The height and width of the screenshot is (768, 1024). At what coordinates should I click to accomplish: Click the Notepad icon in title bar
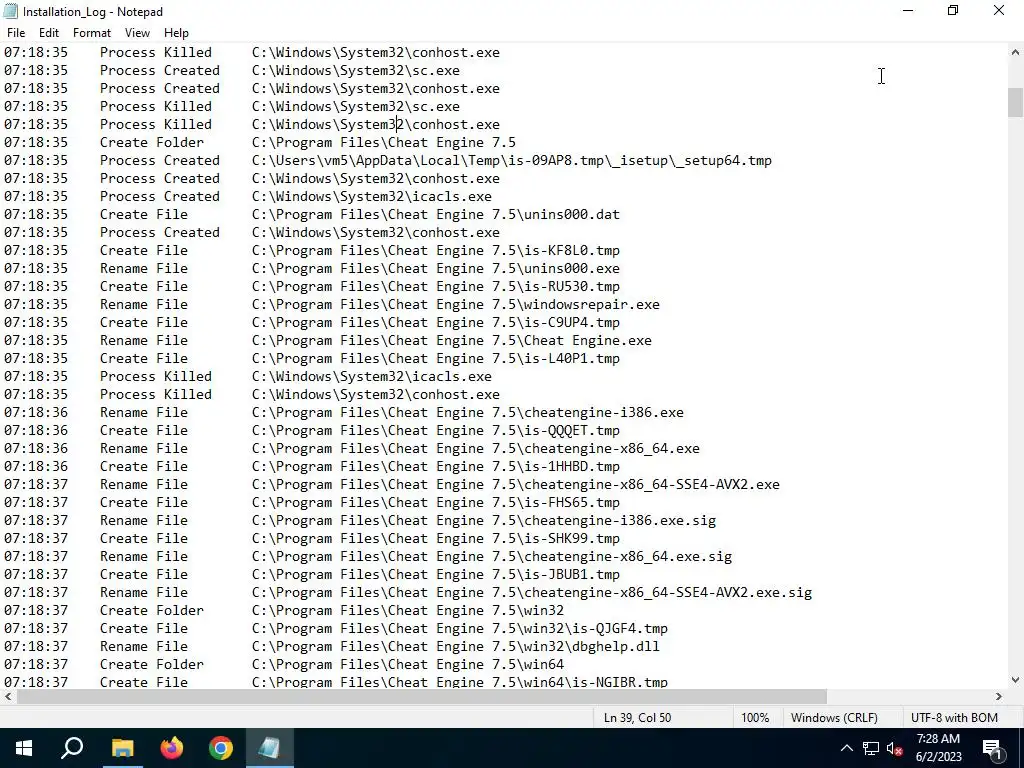pos(10,11)
